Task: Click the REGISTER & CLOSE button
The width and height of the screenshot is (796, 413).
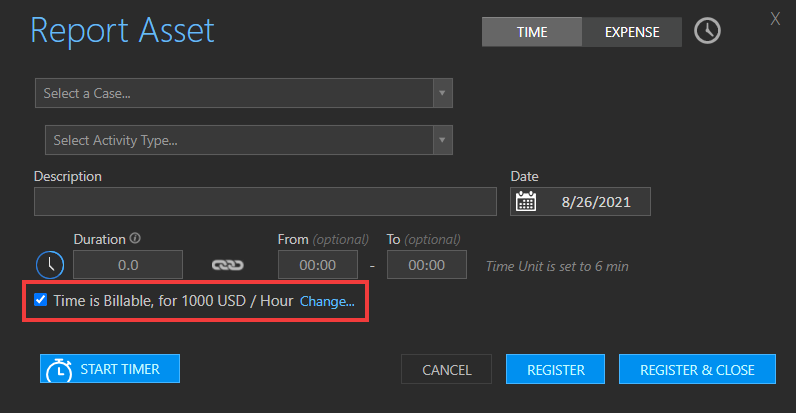Action: point(697,369)
